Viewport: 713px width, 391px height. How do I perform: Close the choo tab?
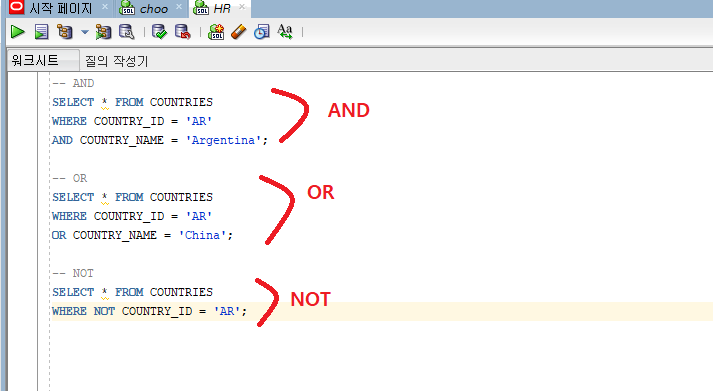click(x=179, y=7)
